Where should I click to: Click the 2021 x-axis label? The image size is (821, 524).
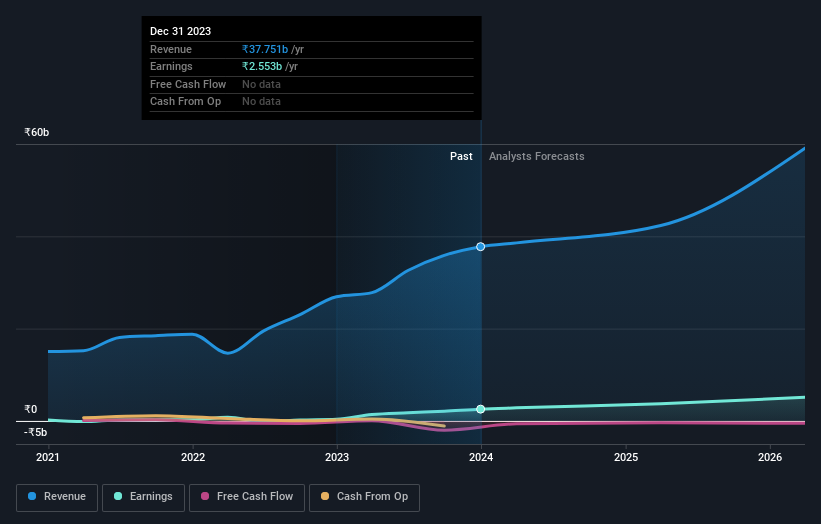click(x=48, y=457)
